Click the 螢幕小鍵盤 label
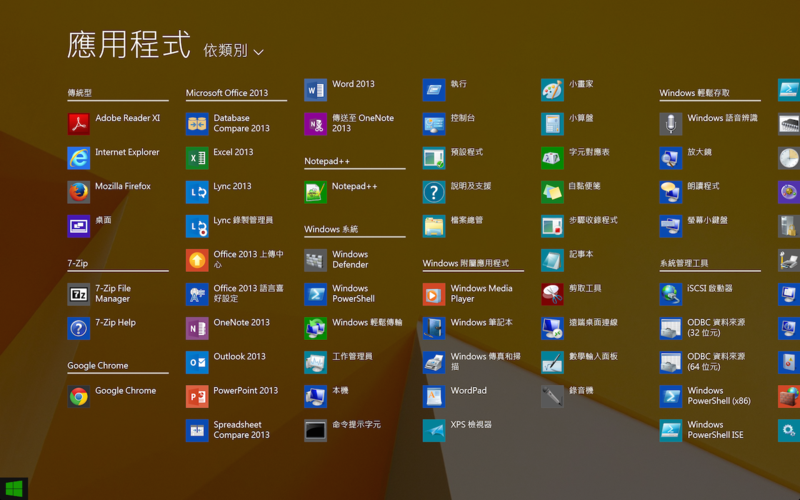 pos(708,220)
